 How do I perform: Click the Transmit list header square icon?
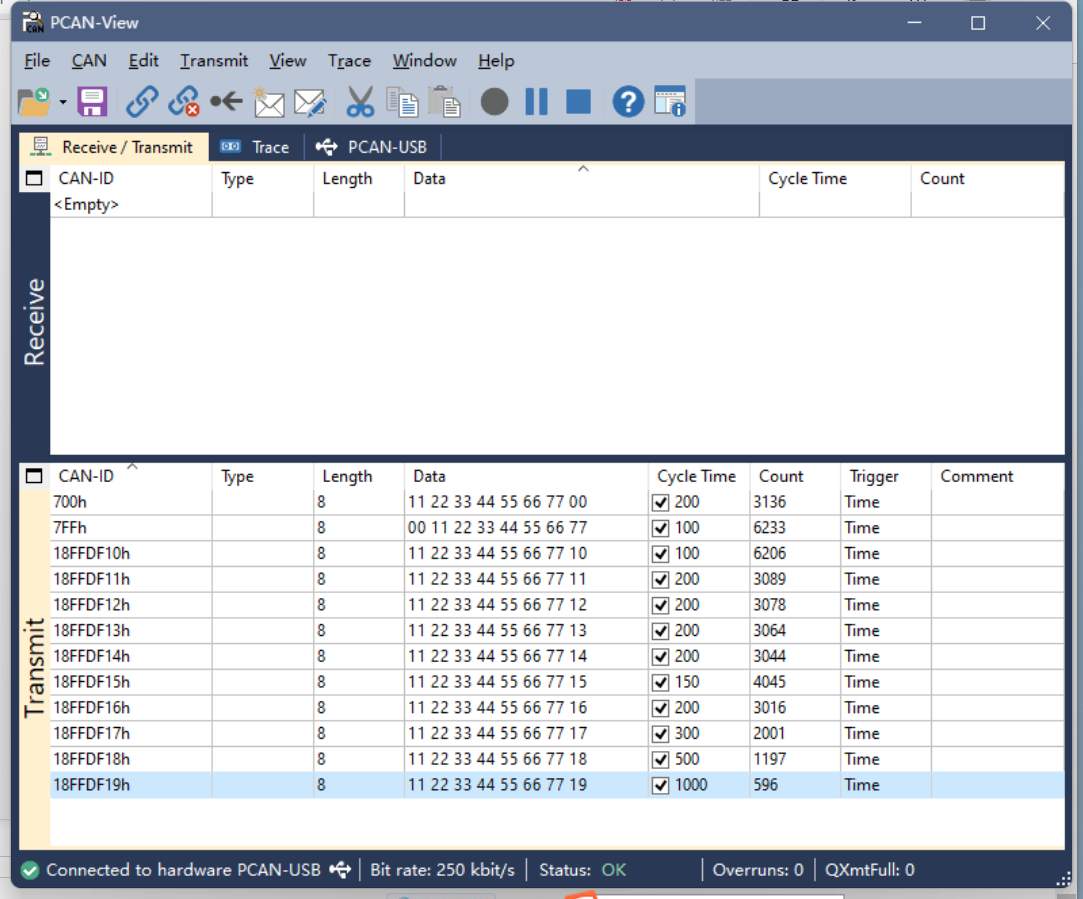tap(34, 476)
